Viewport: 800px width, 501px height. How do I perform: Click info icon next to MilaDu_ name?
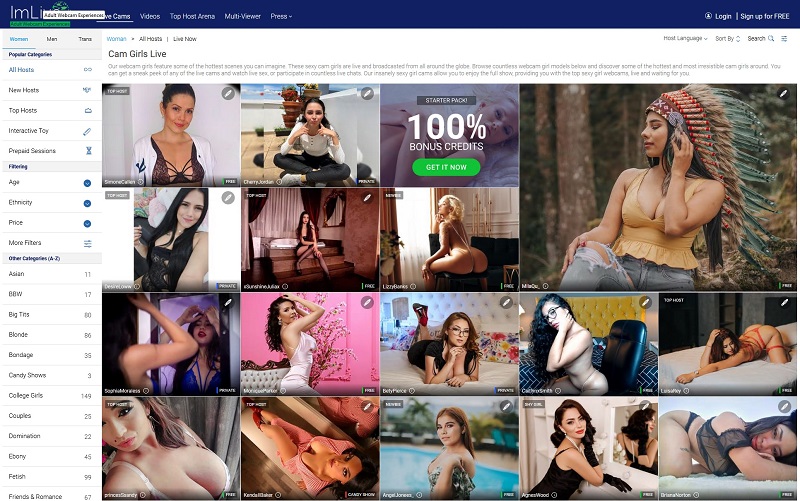coord(545,286)
